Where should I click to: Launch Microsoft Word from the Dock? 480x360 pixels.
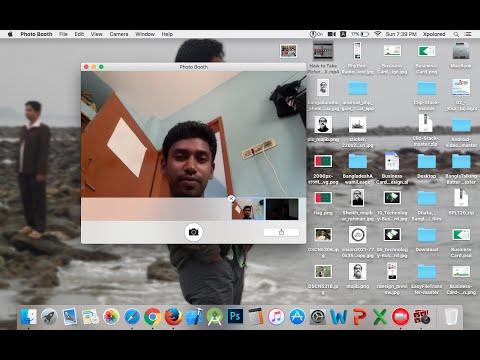339,317
